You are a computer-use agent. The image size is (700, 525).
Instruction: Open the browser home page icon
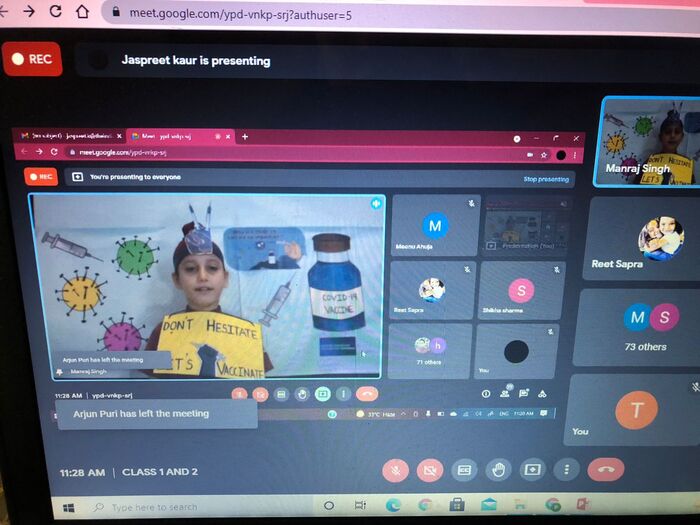pos(82,11)
